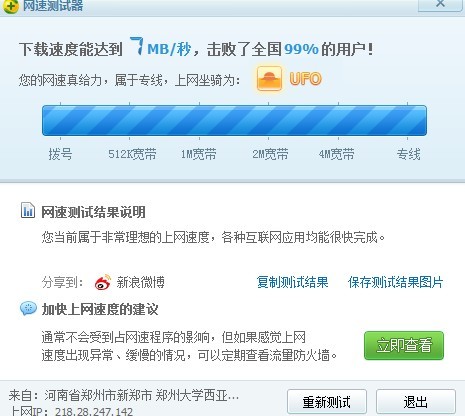Click the Sina Weibo share icon
This screenshot has height=416, width=465.
click(103, 282)
